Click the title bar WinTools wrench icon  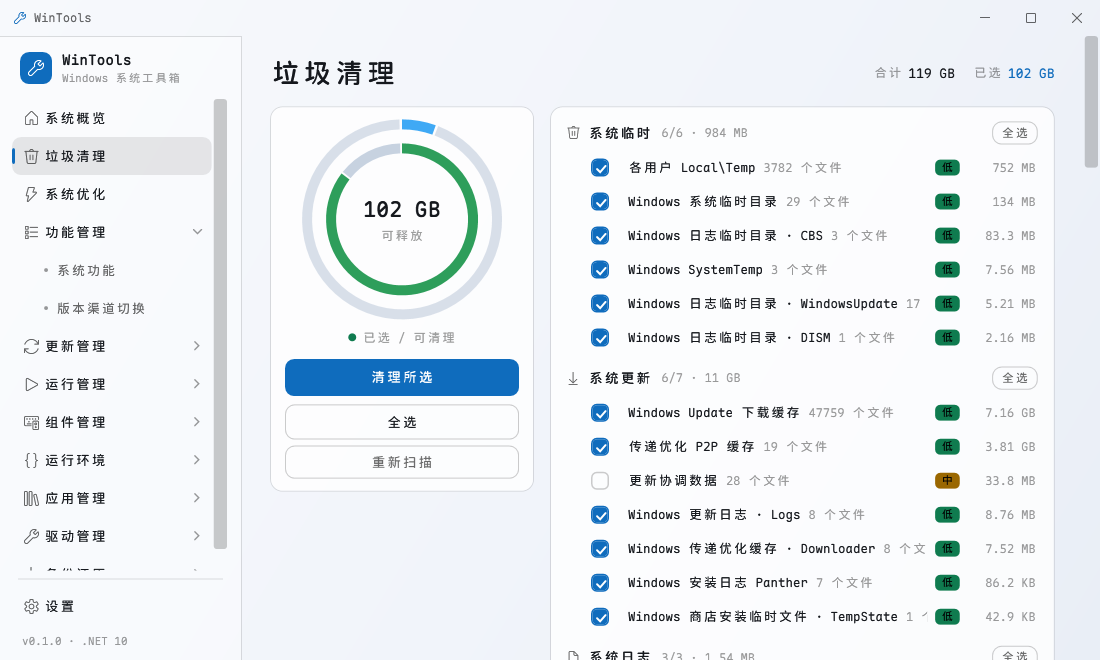tap(20, 18)
